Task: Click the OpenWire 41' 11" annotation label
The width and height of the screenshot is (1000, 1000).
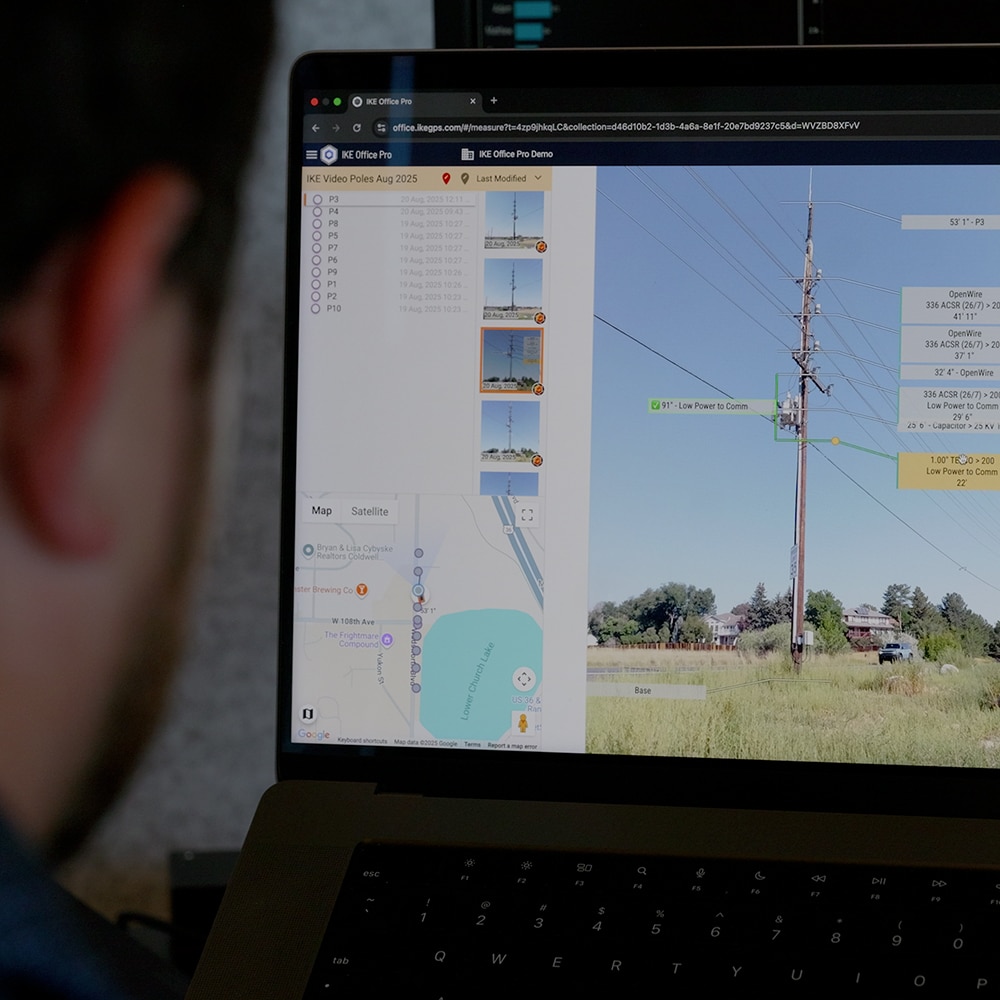Action: [950, 305]
